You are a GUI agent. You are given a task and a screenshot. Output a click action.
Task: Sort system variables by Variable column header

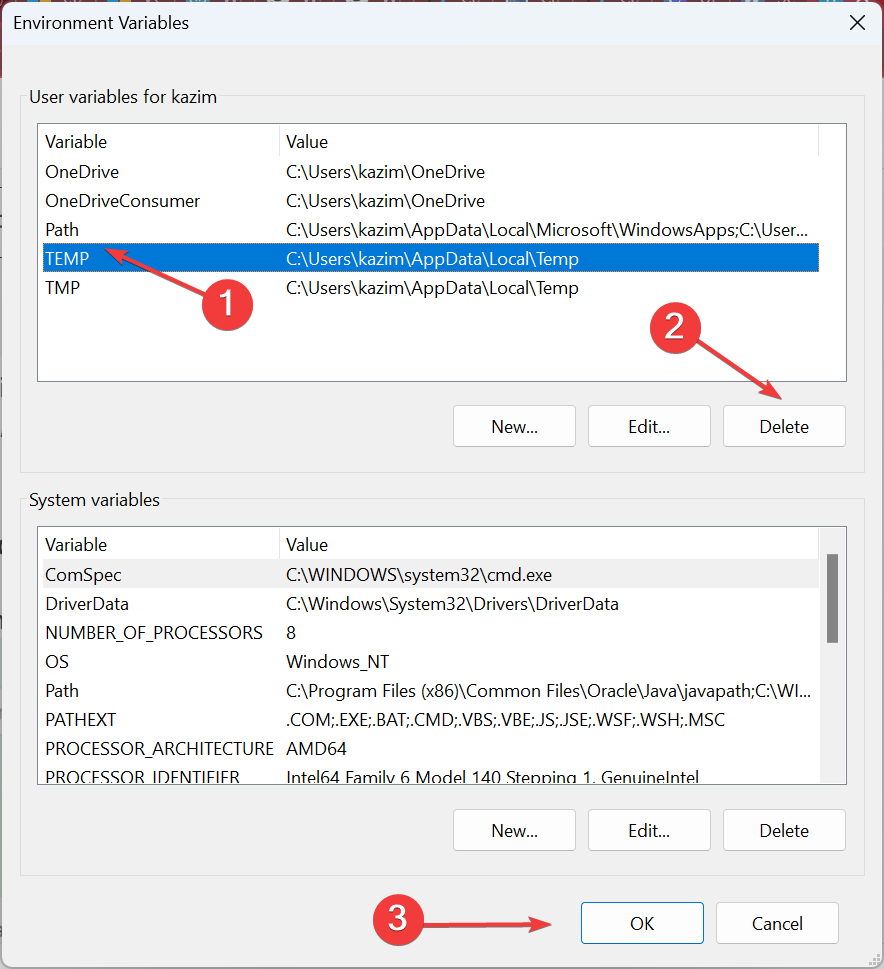point(159,544)
